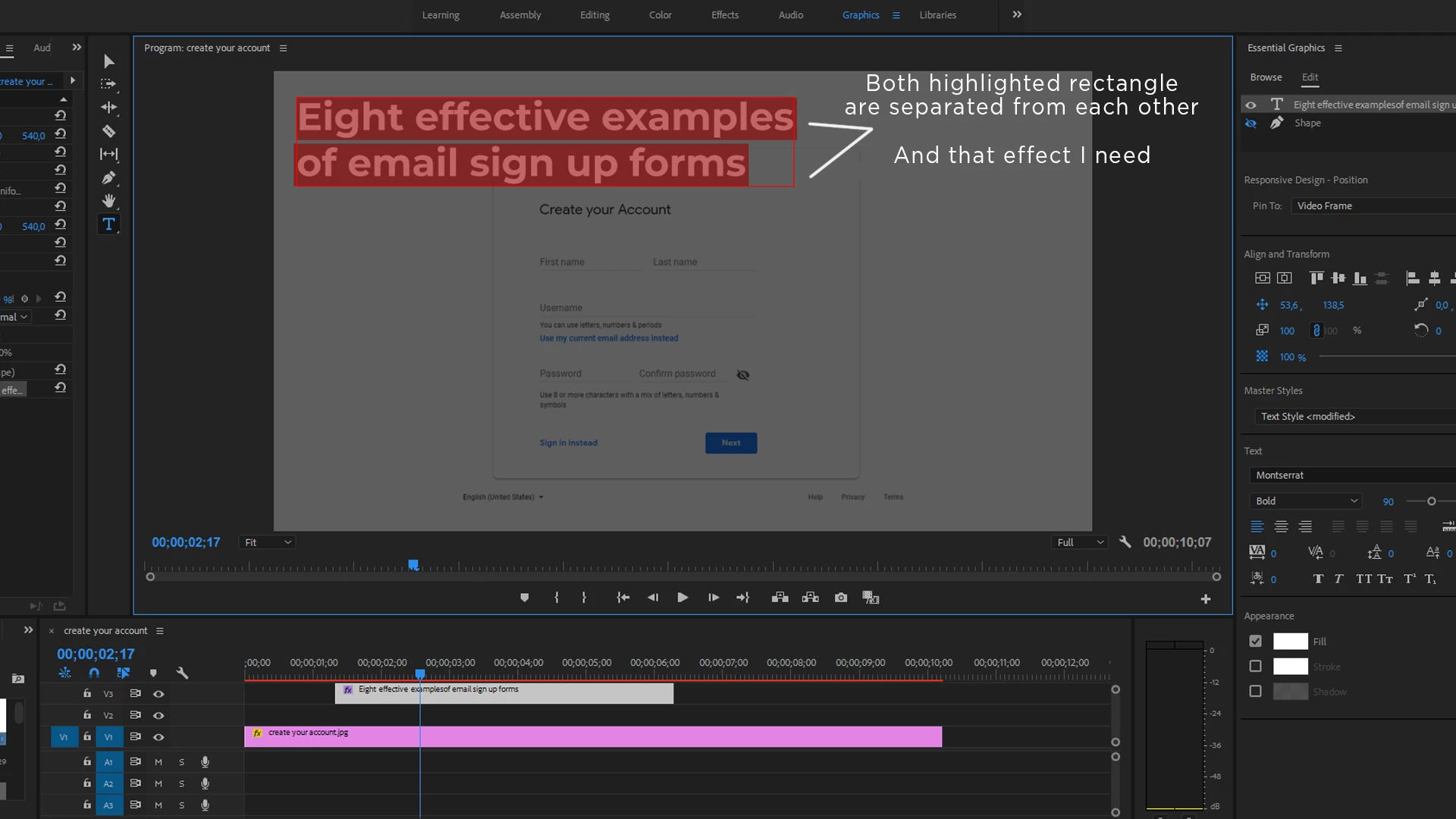This screenshot has width=1456, height=819.
Task: Select the Pen tool
Action: (108, 178)
